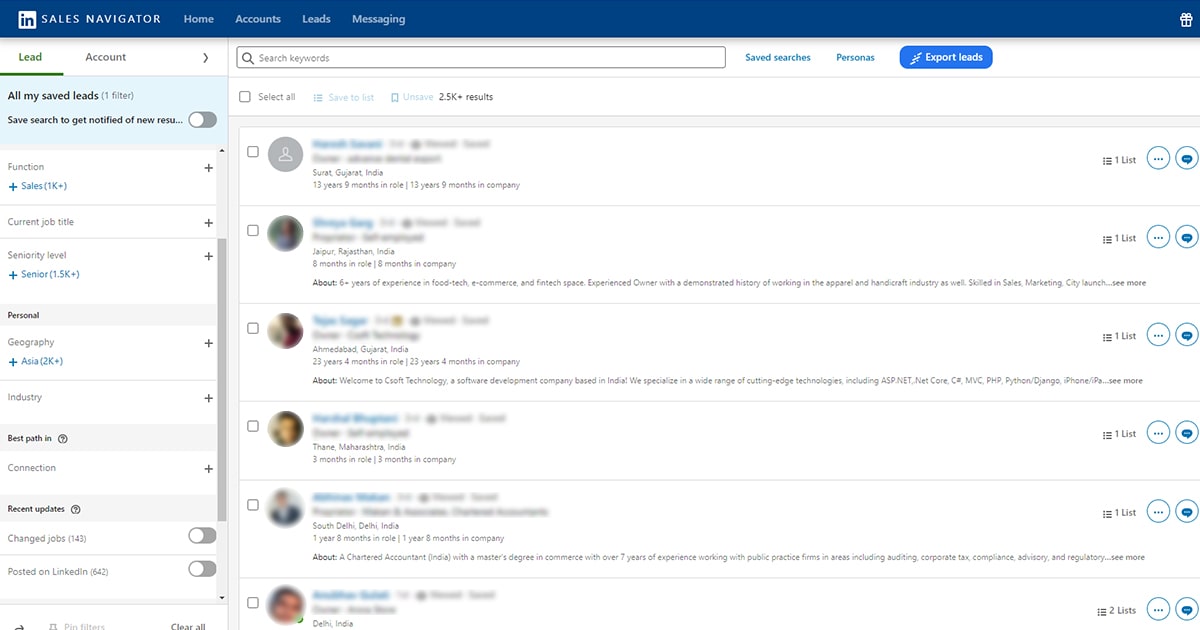Image resolution: width=1200 pixels, height=630 pixels.
Task: Click info icon beside Best path in
Action: pos(63,439)
